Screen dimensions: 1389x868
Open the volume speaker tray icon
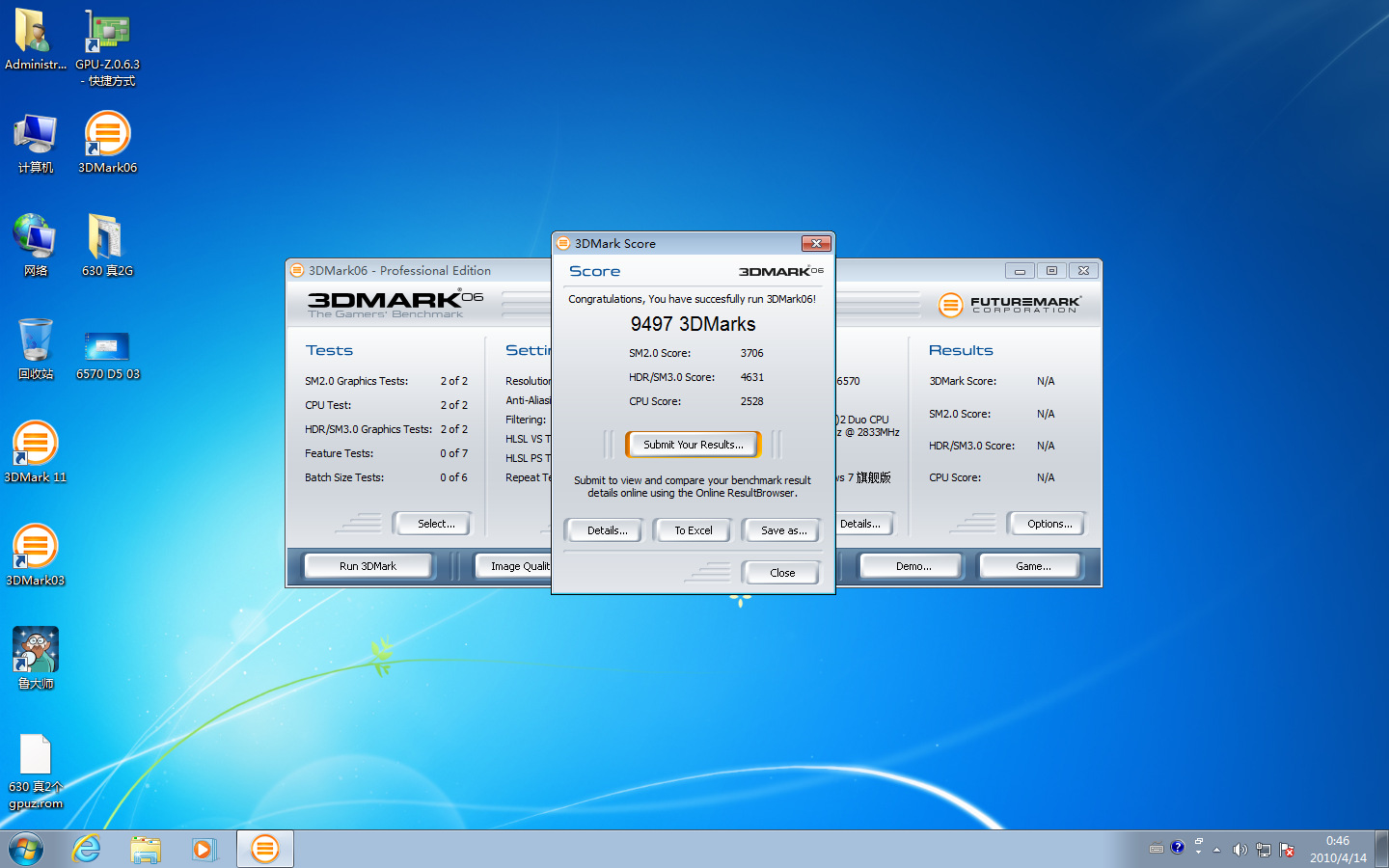coord(1240,850)
